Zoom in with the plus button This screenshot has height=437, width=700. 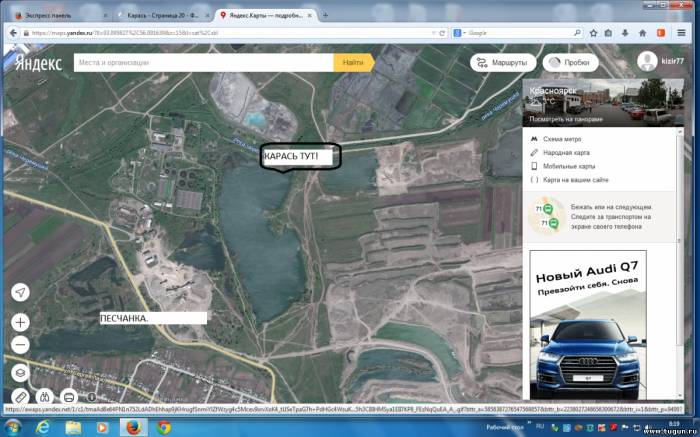[20, 322]
